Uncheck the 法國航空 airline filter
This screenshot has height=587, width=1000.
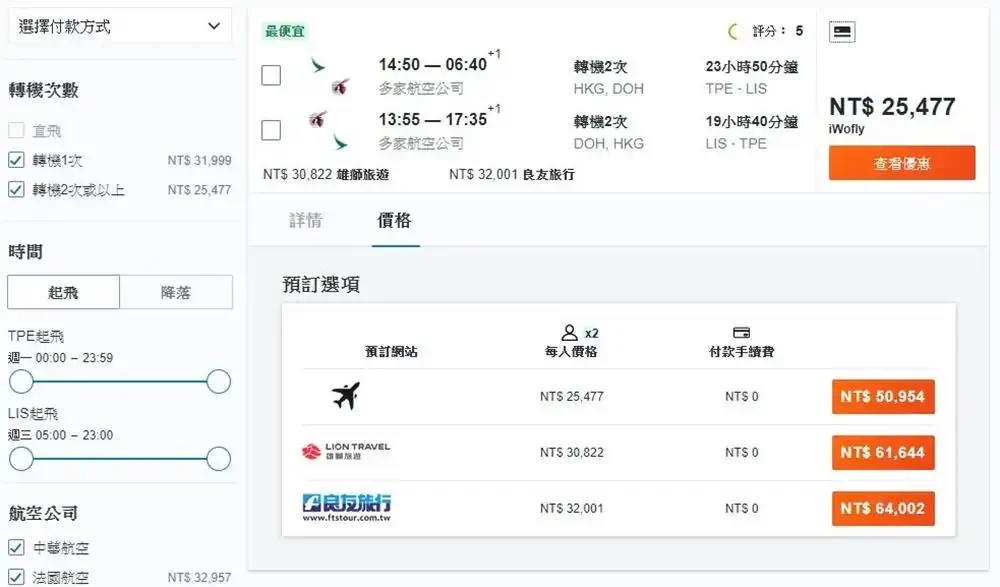[16, 577]
